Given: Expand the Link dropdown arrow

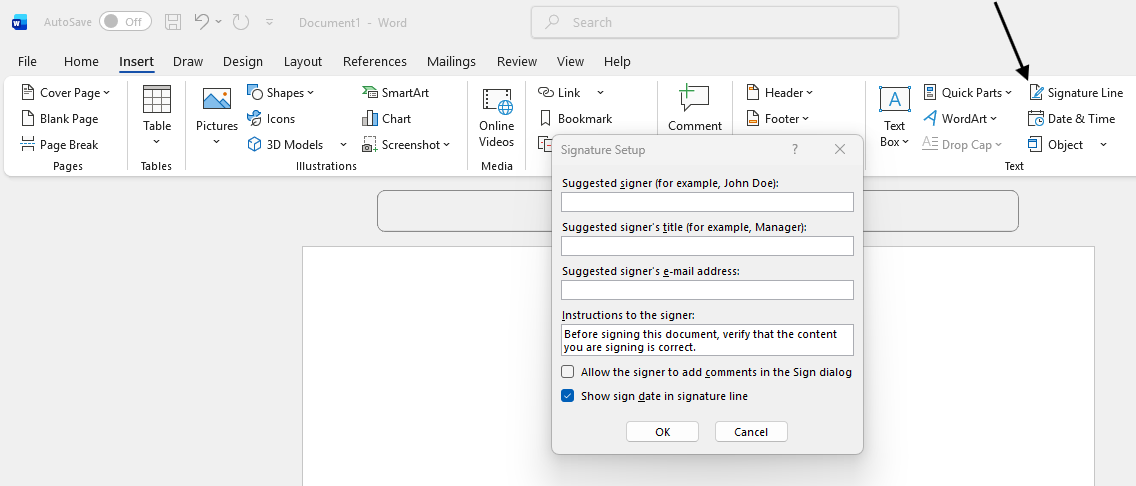Looking at the screenshot, I should coord(600,93).
